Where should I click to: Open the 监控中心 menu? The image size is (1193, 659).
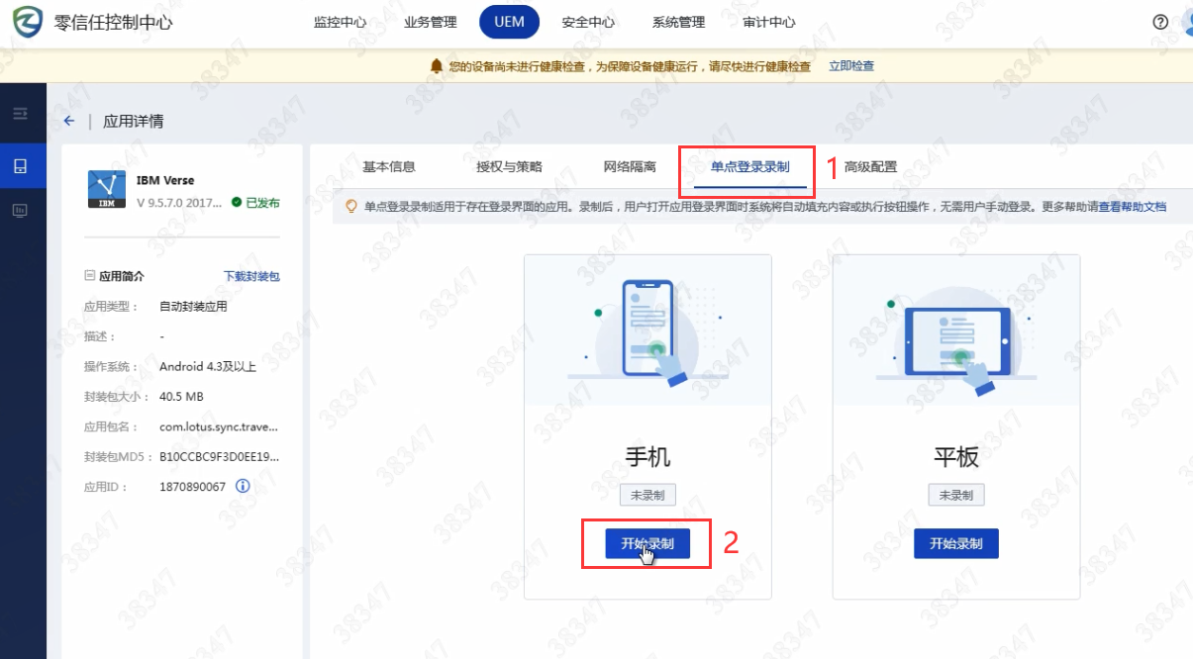click(340, 22)
